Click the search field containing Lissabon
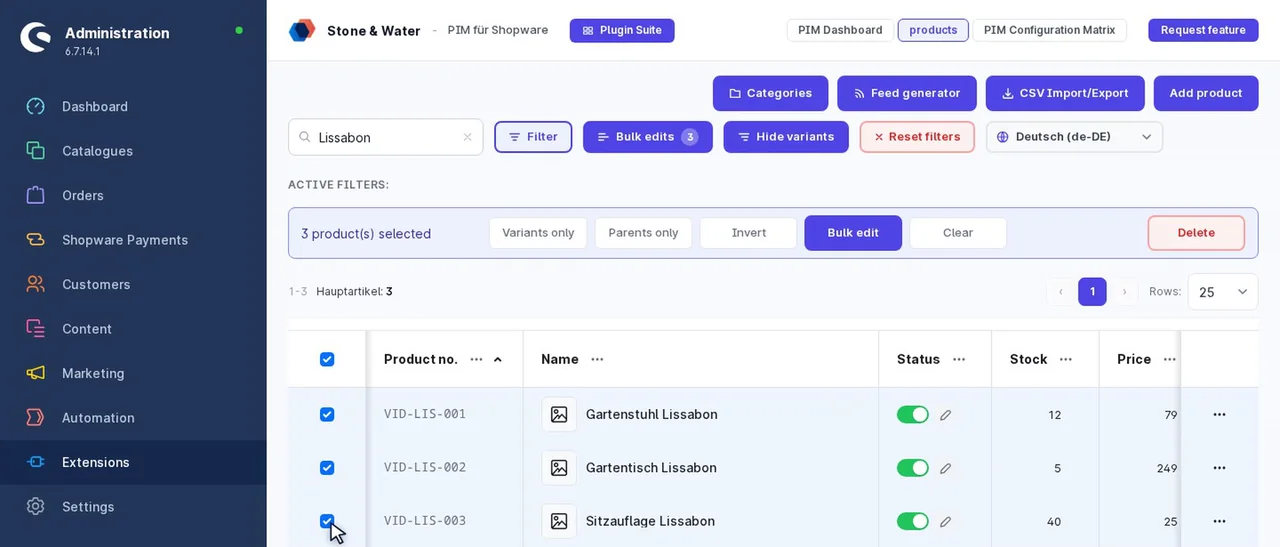 385,137
